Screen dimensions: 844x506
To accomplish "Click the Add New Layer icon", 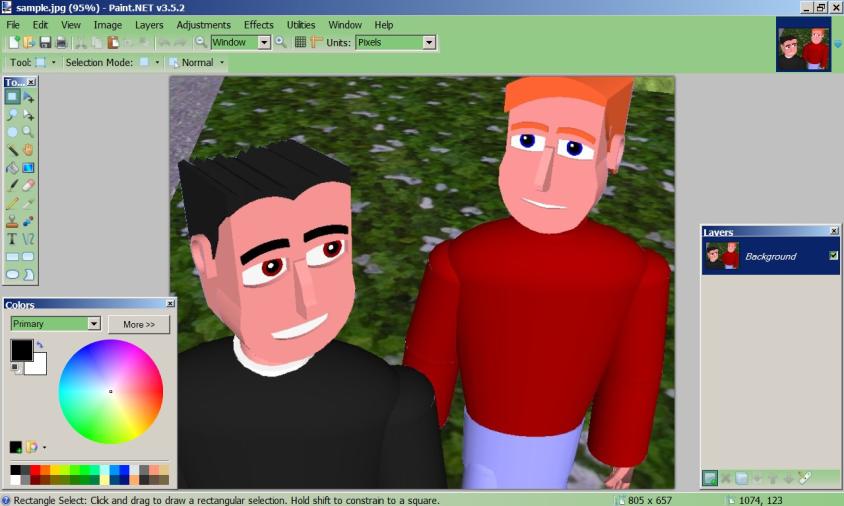I will pos(710,478).
